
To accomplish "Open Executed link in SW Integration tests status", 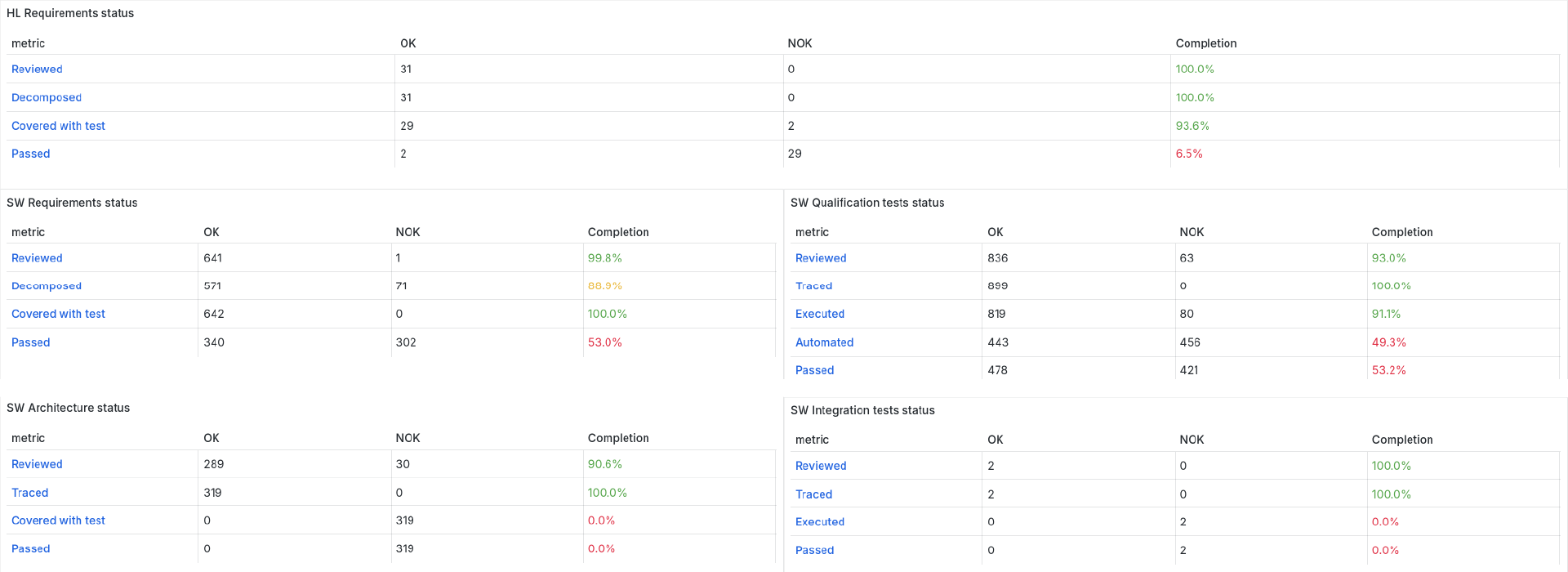I will pyautogui.click(x=820, y=522).
